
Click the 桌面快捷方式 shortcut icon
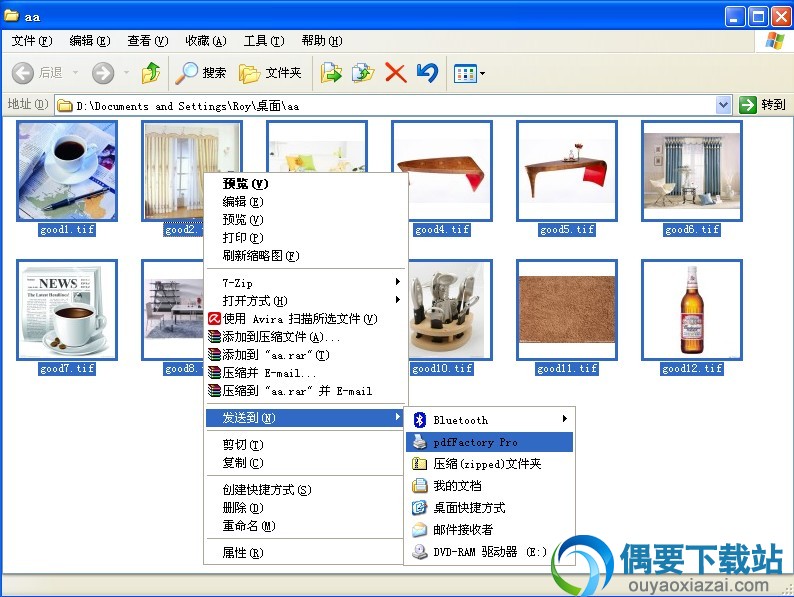419,508
